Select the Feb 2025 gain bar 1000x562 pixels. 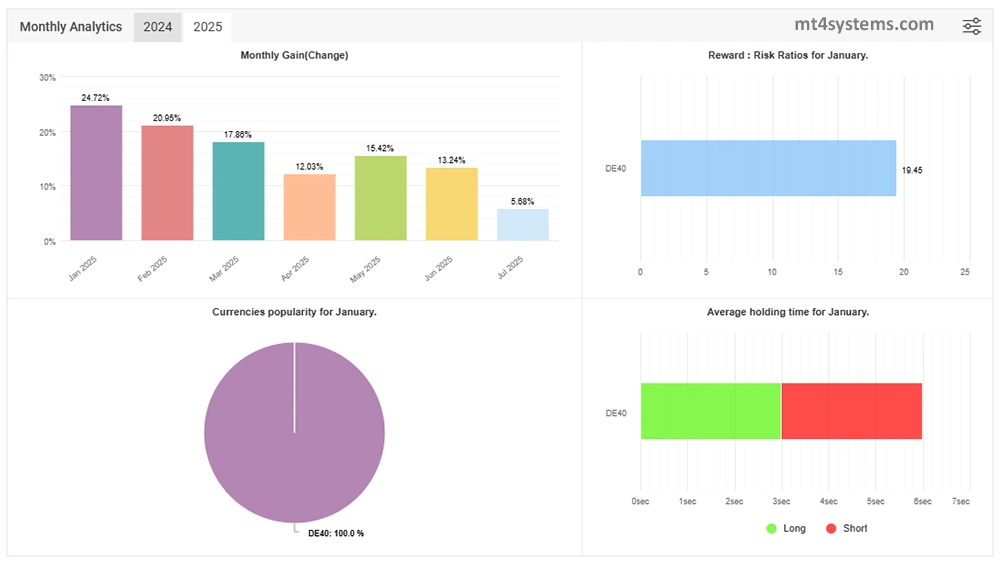(x=167, y=183)
